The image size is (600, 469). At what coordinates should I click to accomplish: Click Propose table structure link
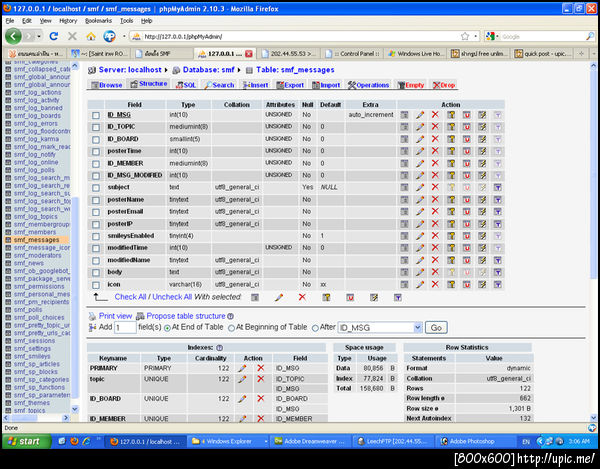(x=186, y=316)
